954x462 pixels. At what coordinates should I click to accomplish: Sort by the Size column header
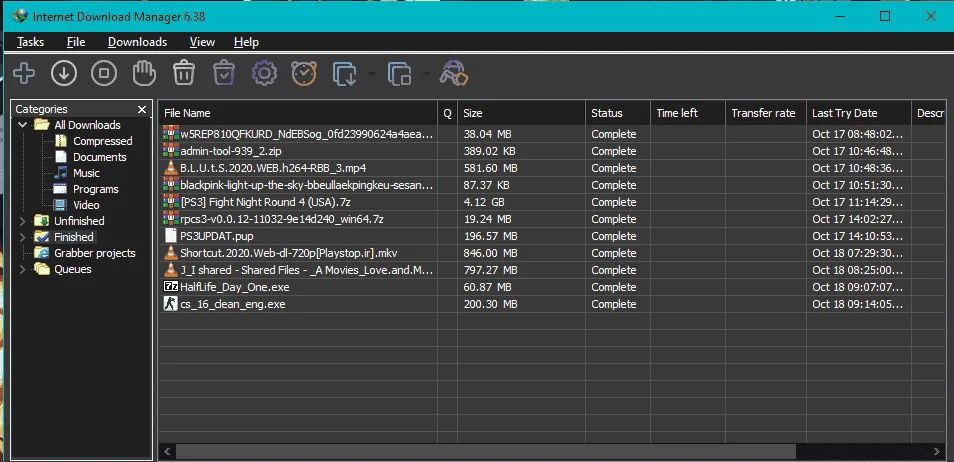[521, 113]
